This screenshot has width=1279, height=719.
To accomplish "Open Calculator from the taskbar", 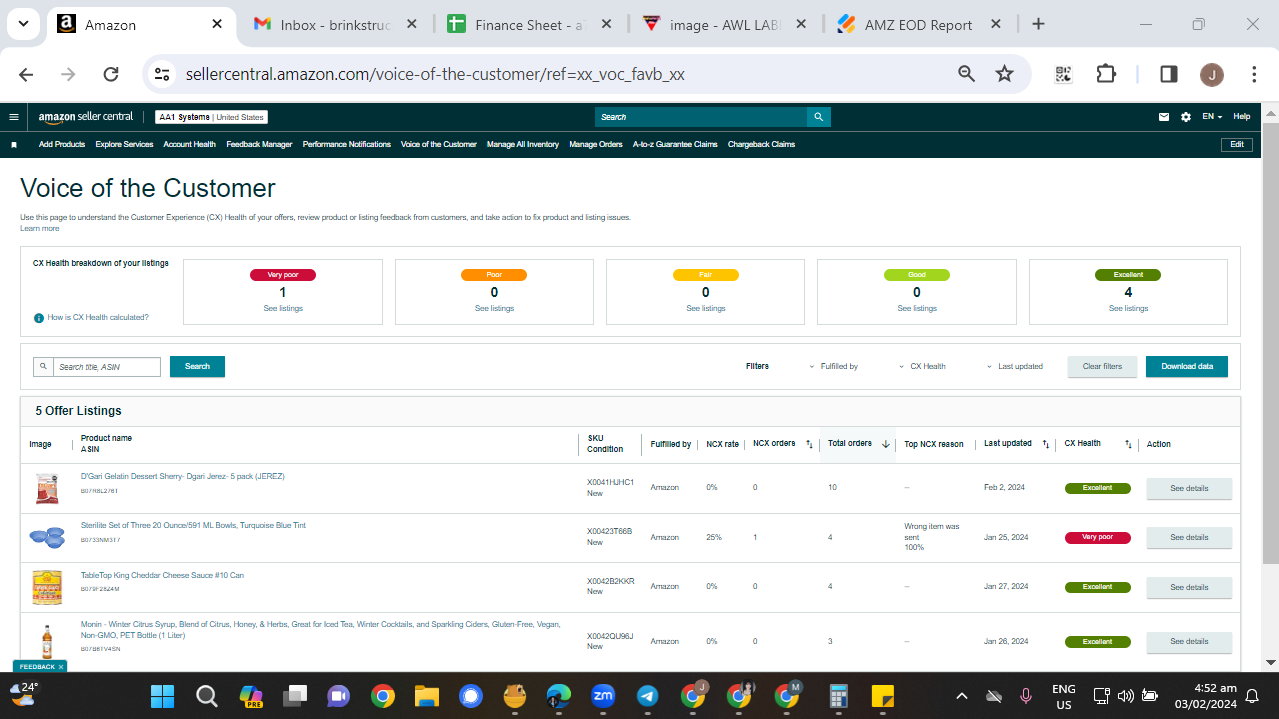I will click(839, 695).
